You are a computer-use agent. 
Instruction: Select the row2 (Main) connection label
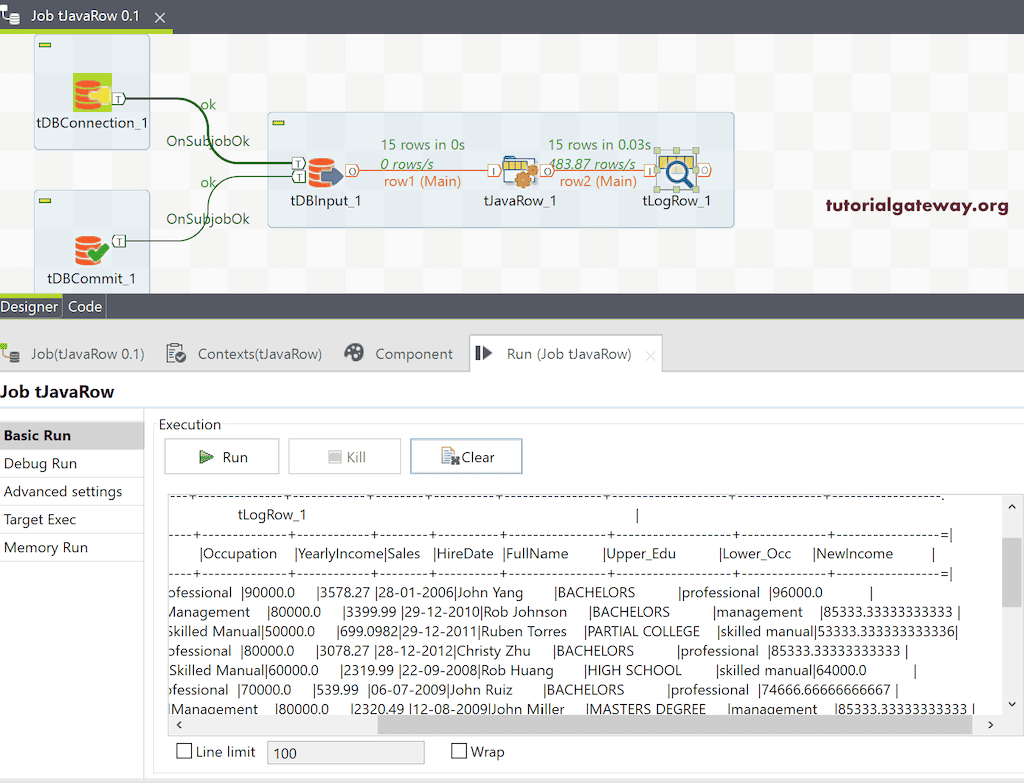[x=598, y=182]
